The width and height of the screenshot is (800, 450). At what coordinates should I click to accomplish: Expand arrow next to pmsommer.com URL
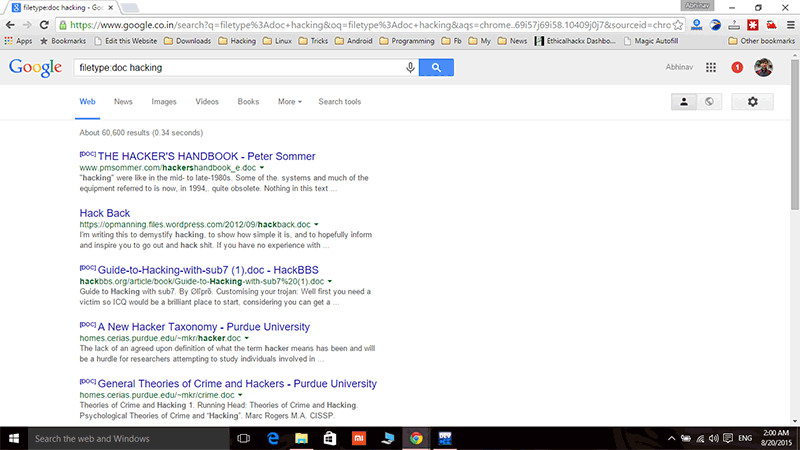(x=261, y=169)
